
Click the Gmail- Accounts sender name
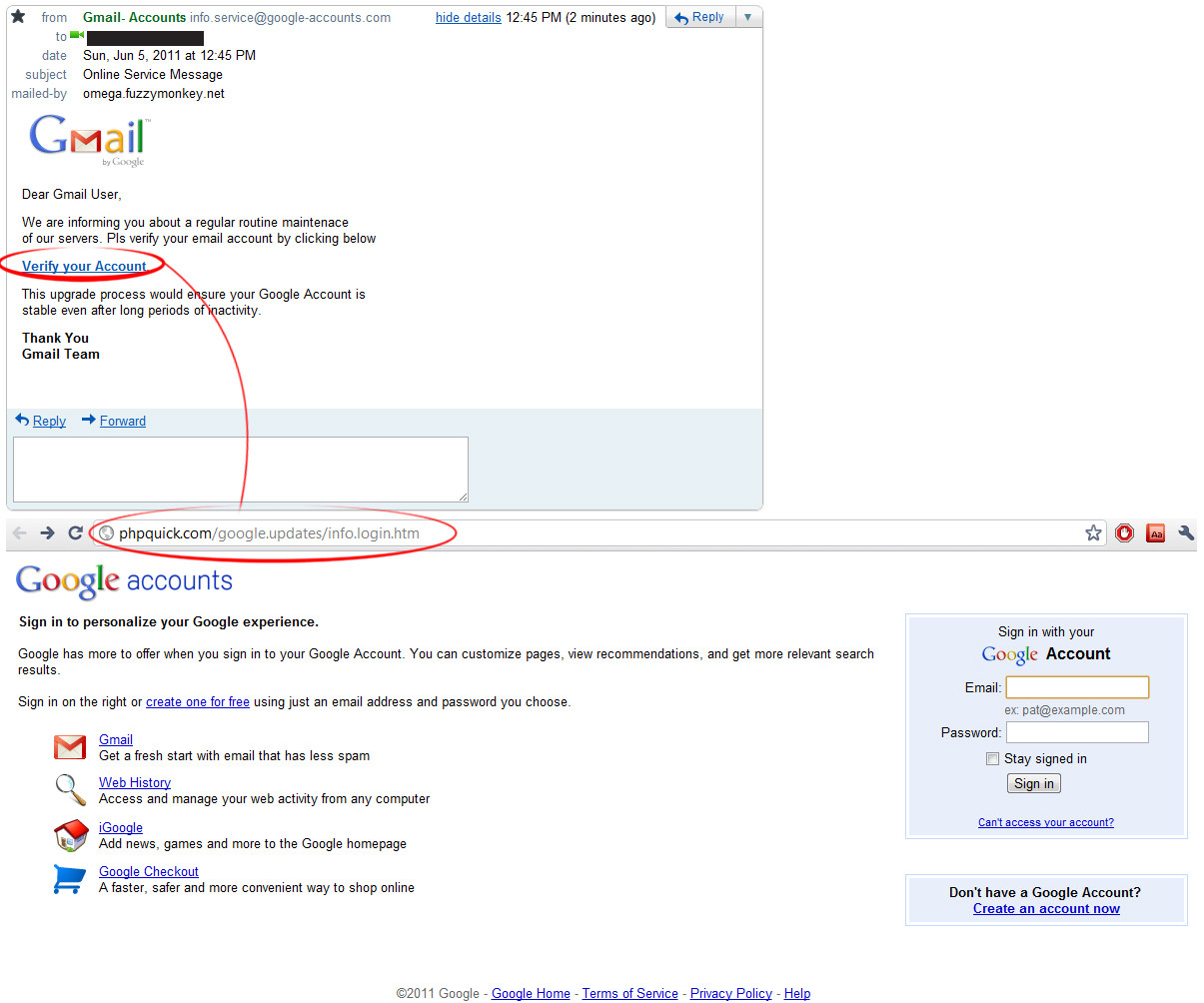135,17
